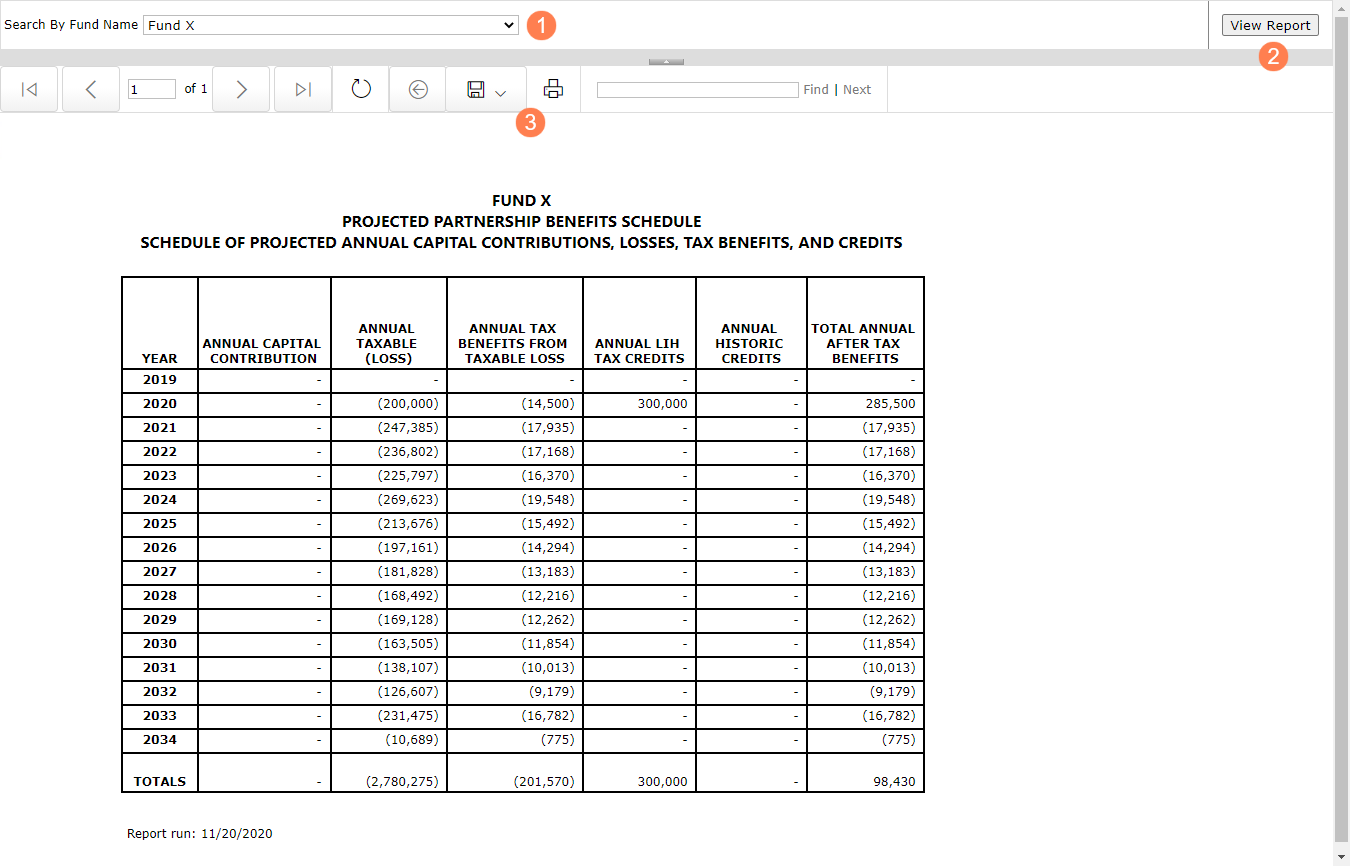Screen dimensions: 1350x866
Task: Collapse the parameters area with the small arrow
Action: pyautogui.click(x=666, y=61)
